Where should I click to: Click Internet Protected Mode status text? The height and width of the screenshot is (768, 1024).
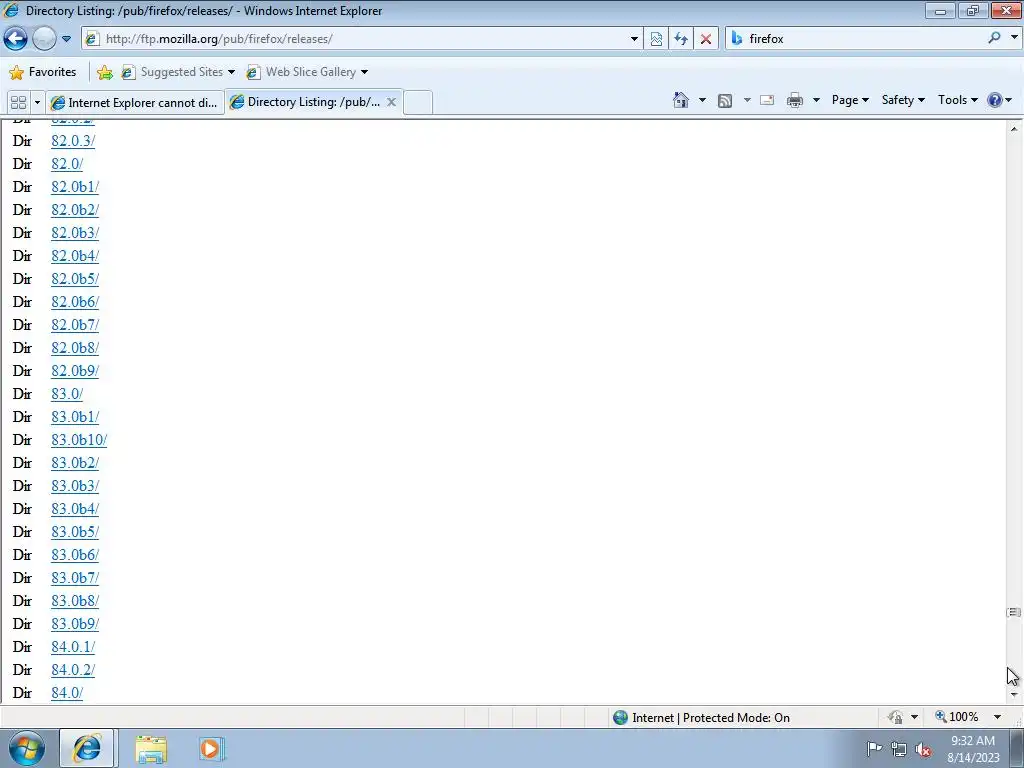(711, 718)
